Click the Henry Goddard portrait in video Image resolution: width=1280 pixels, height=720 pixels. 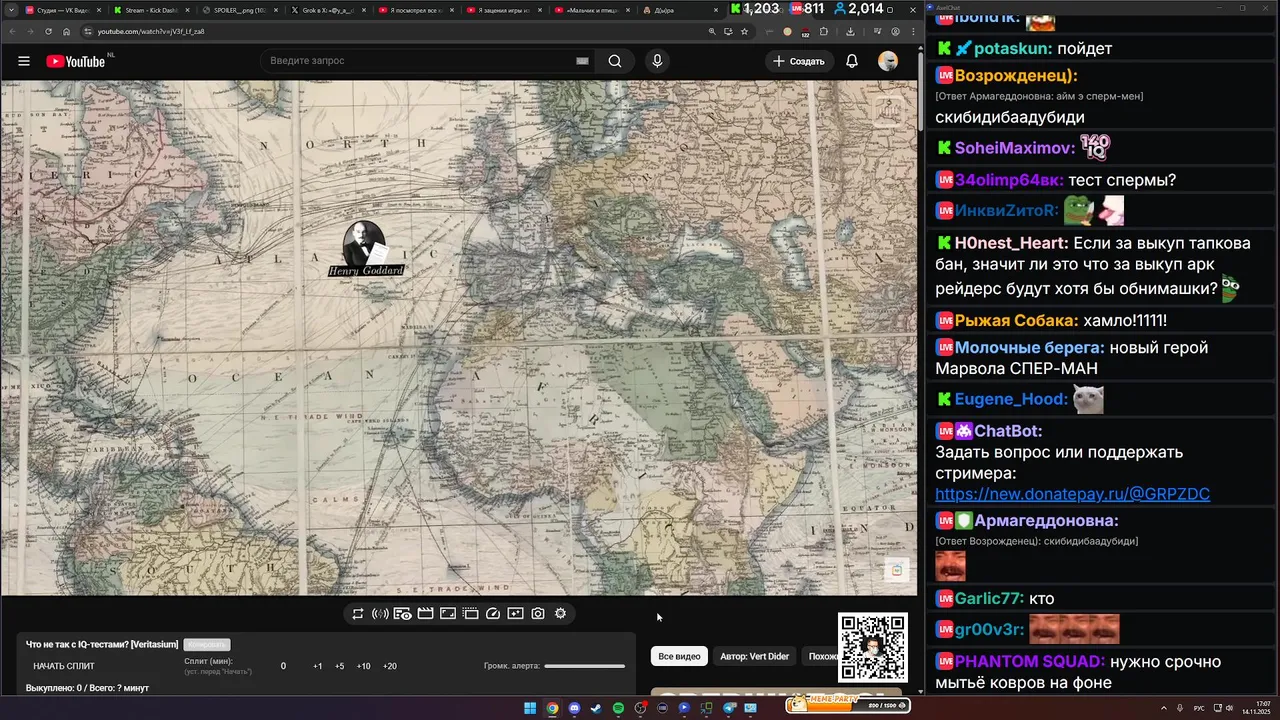click(x=364, y=244)
